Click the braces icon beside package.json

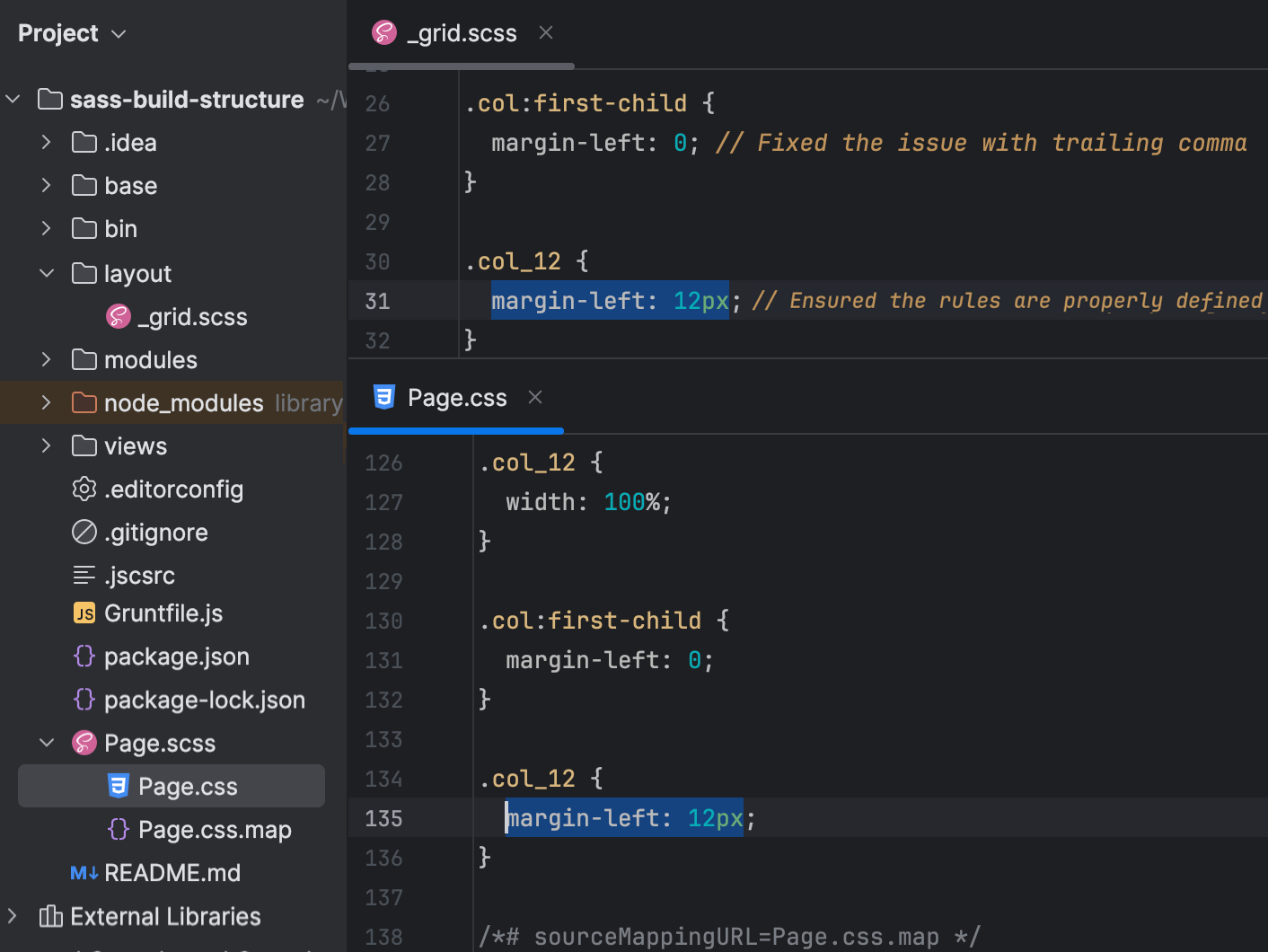tap(84, 657)
